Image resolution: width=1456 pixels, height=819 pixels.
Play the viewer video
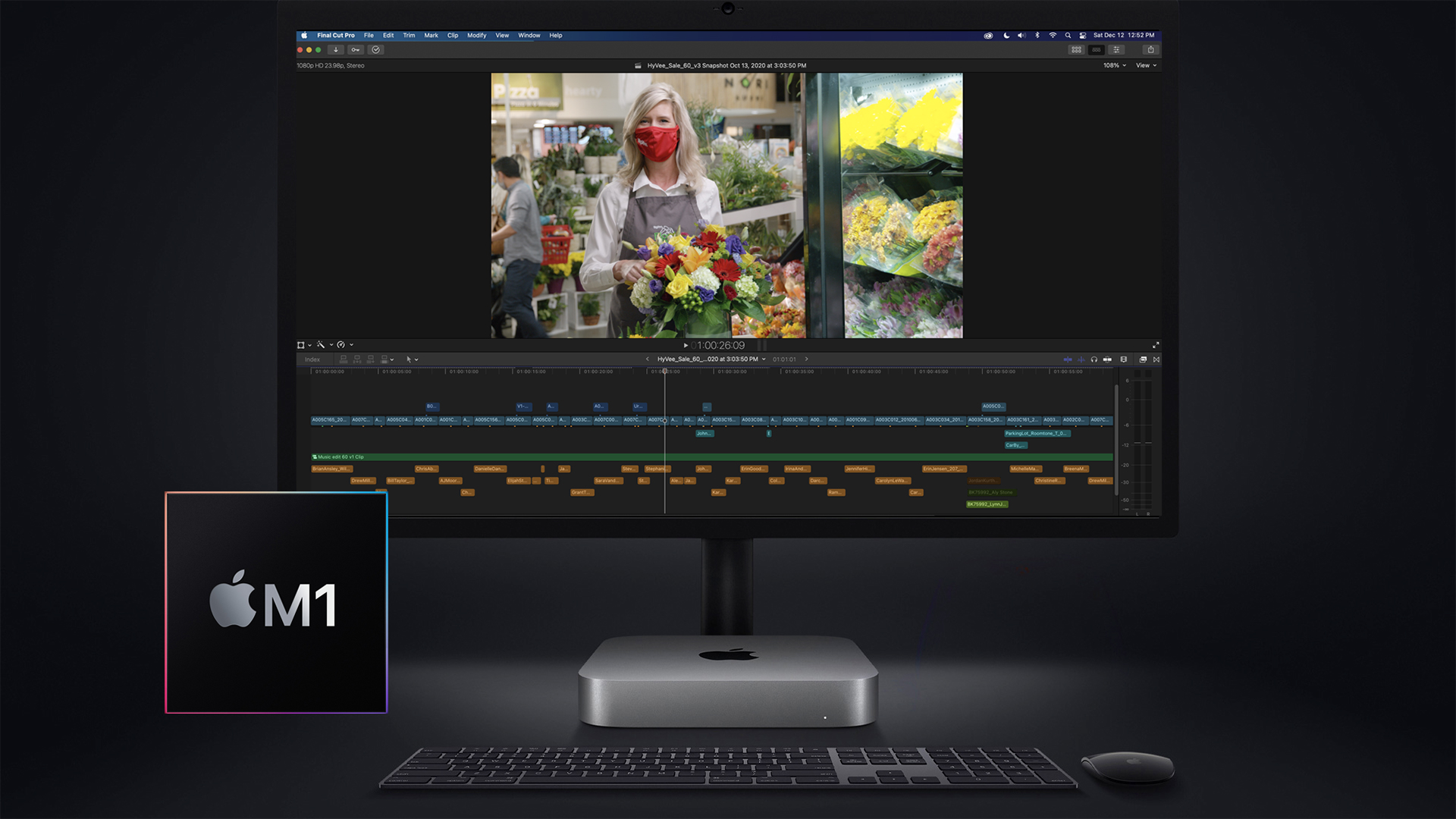pos(686,346)
